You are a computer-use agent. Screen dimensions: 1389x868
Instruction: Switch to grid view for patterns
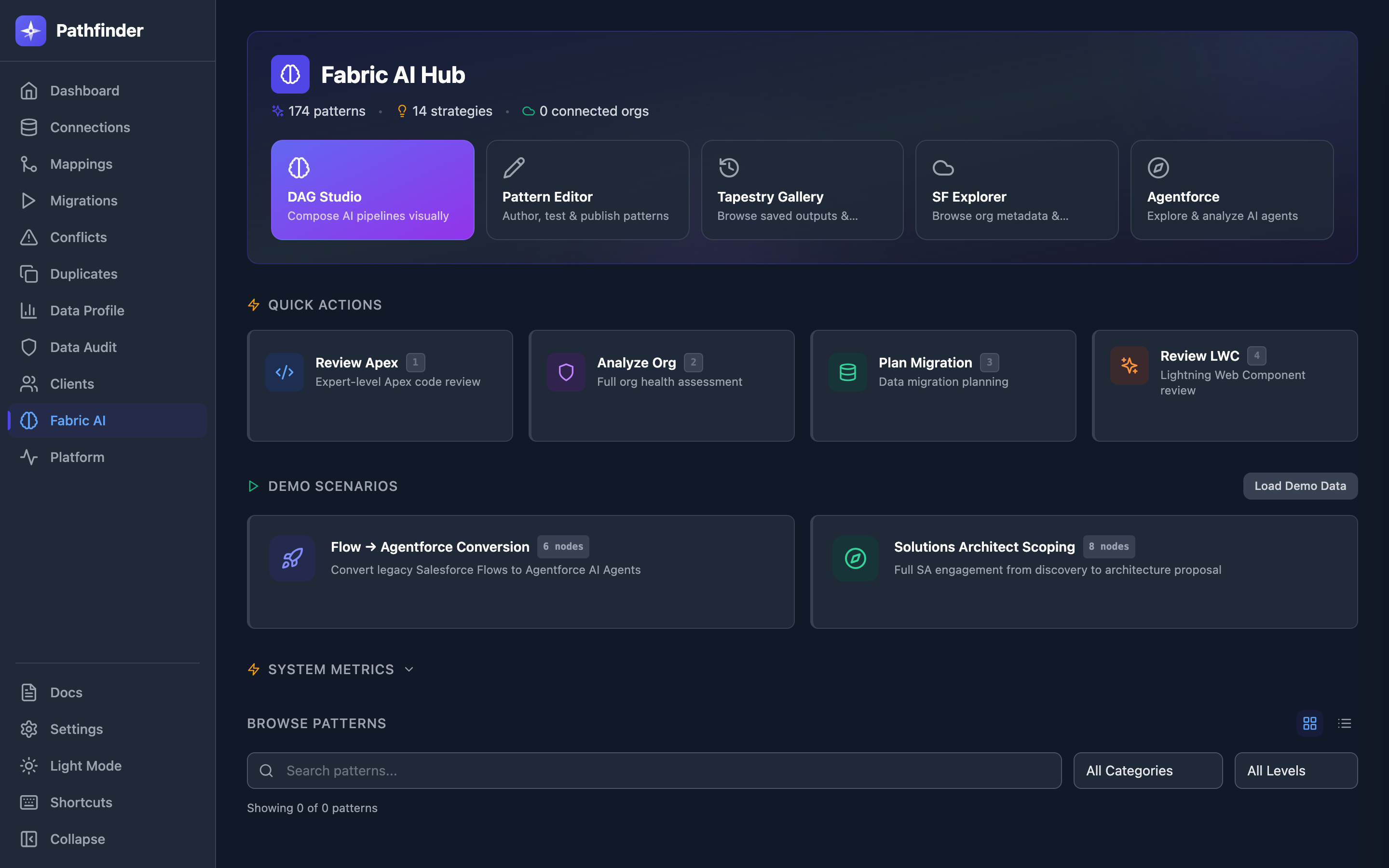(x=1310, y=723)
